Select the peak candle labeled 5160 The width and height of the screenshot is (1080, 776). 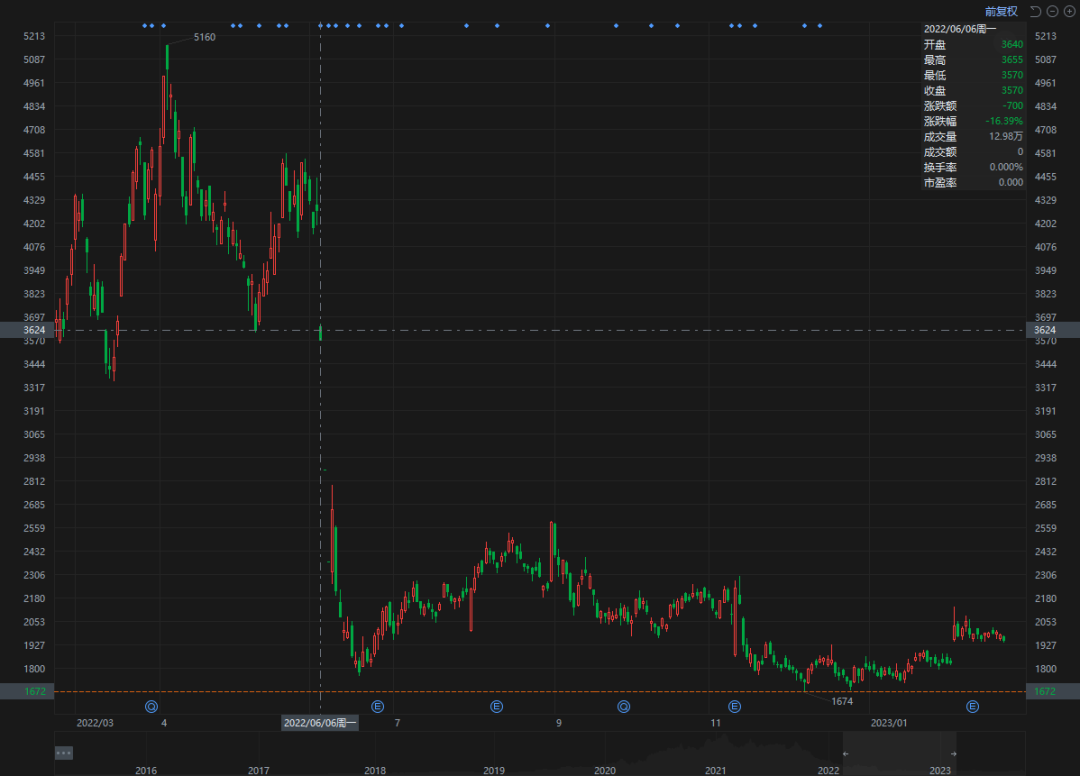coord(167,58)
